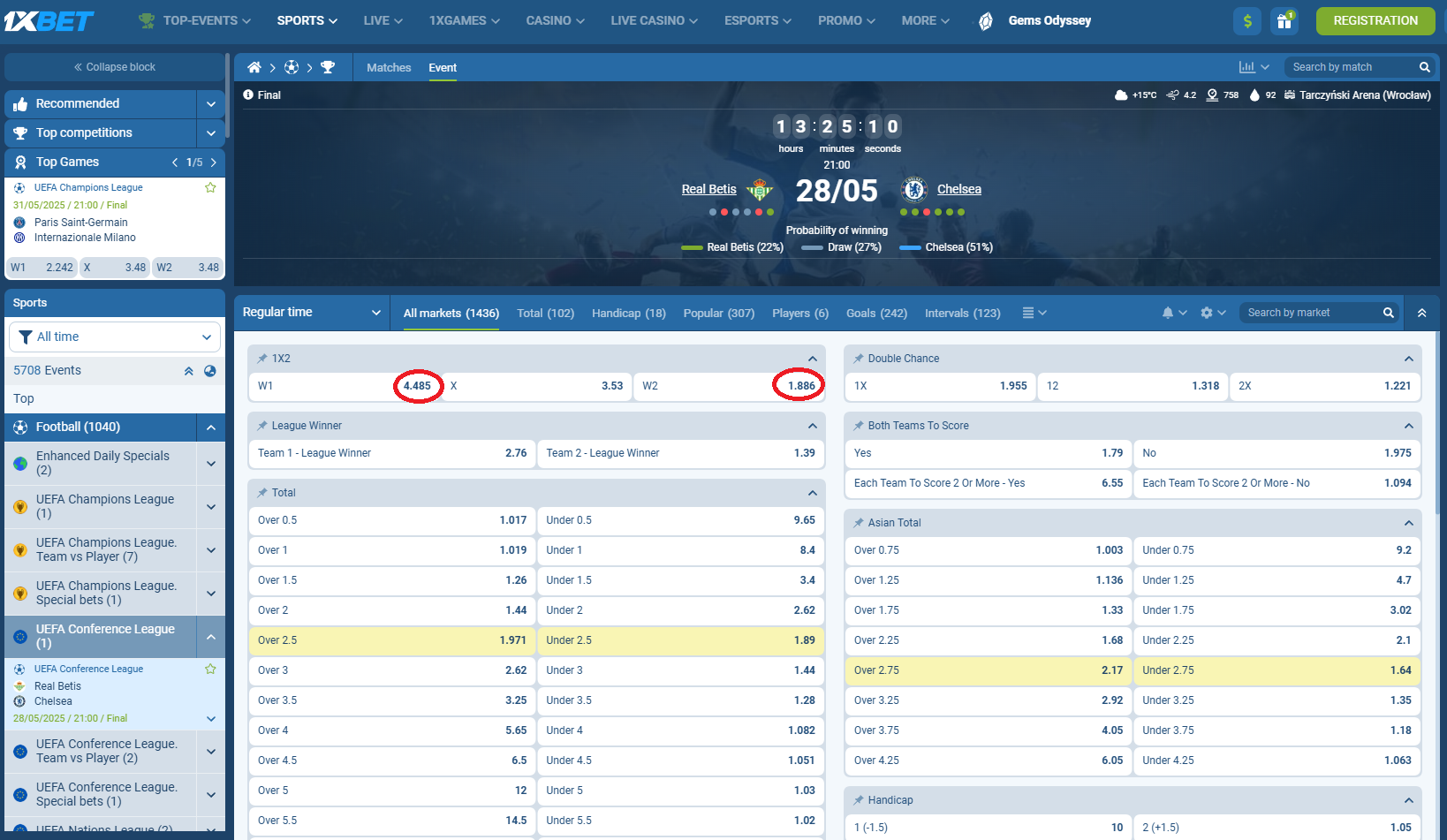Expand the Recommended block
Screen dimensions: 1447x840
210,103
